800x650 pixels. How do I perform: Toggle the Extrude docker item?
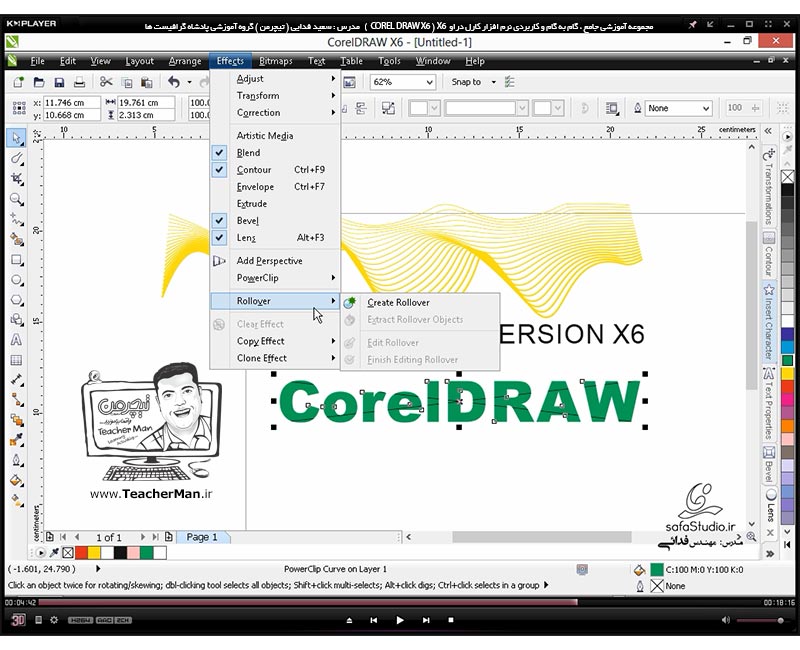276,204
